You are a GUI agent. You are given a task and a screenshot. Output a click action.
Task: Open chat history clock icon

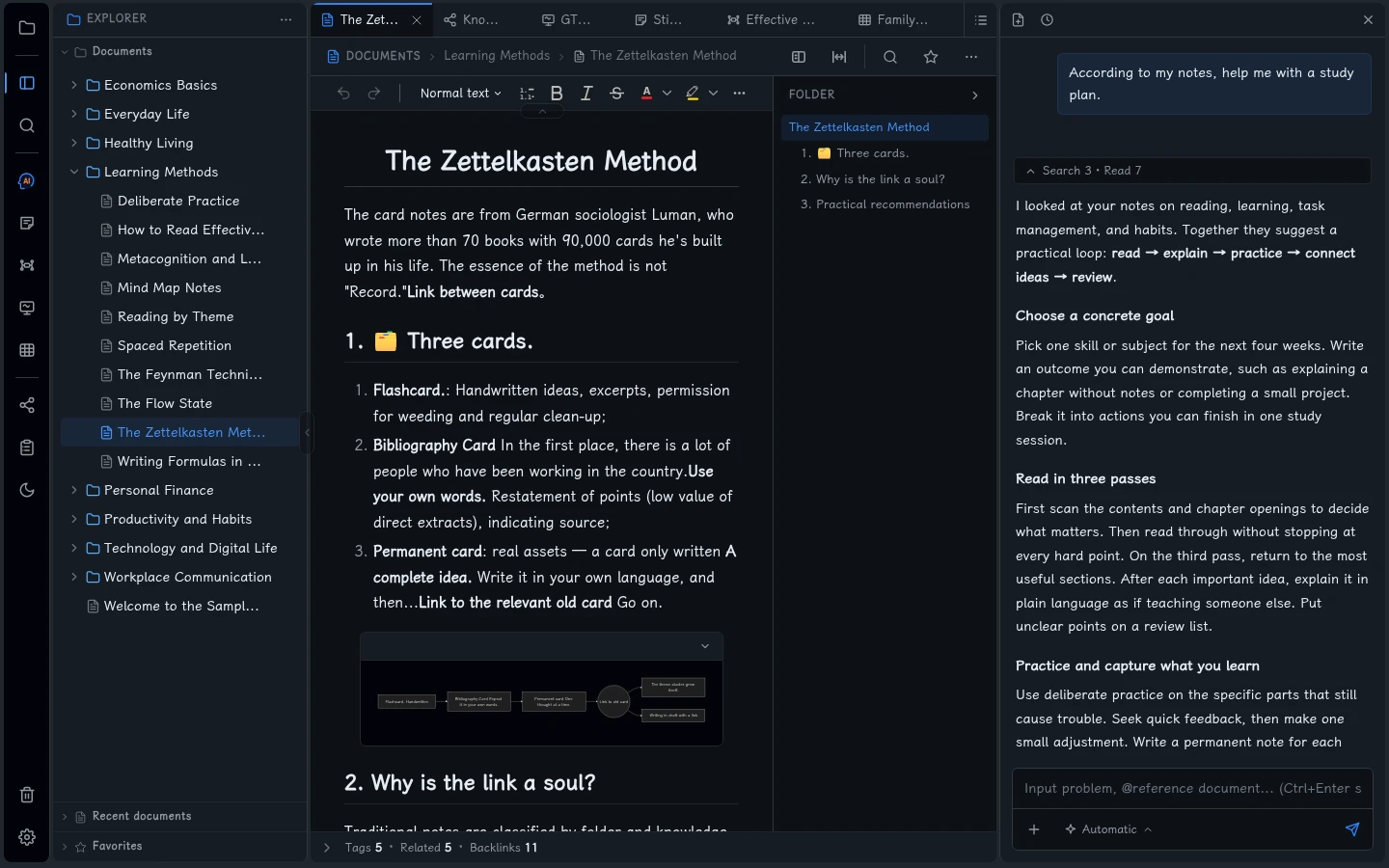click(x=1047, y=20)
